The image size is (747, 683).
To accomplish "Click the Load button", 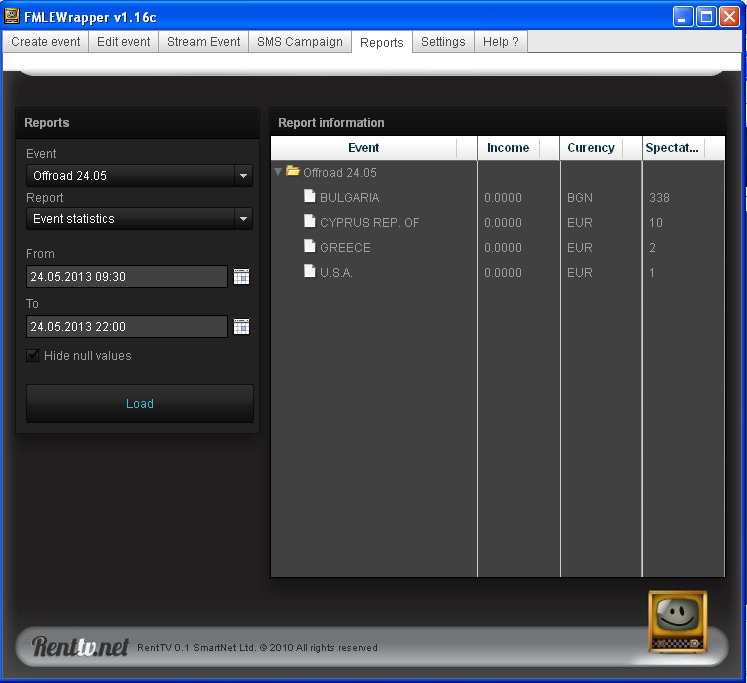I will point(140,403).
